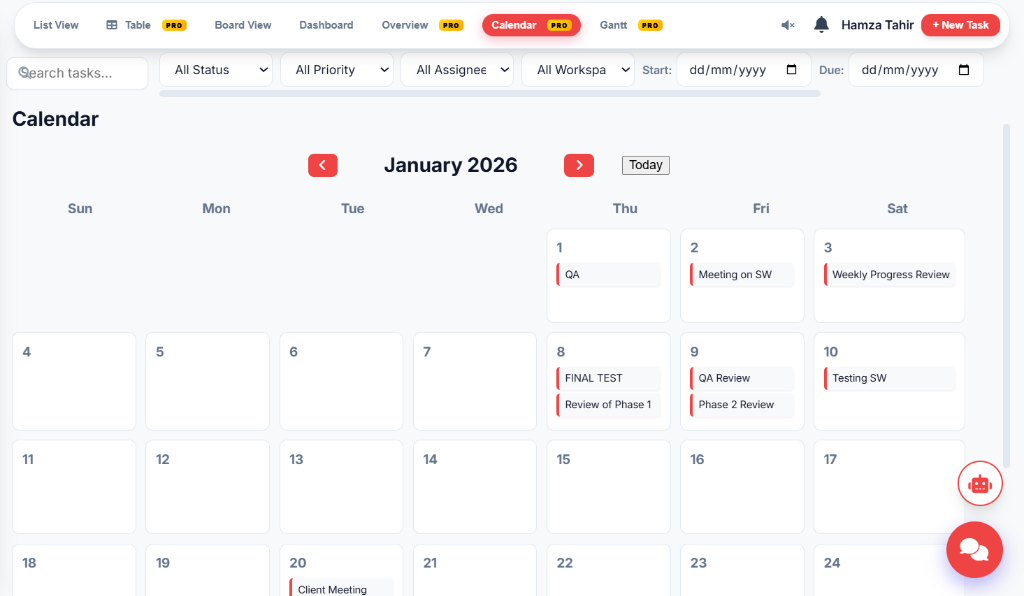Mute notifications via the speaker icon
The width and height of the screenshot is (1024, 596).
coord(789,24)
